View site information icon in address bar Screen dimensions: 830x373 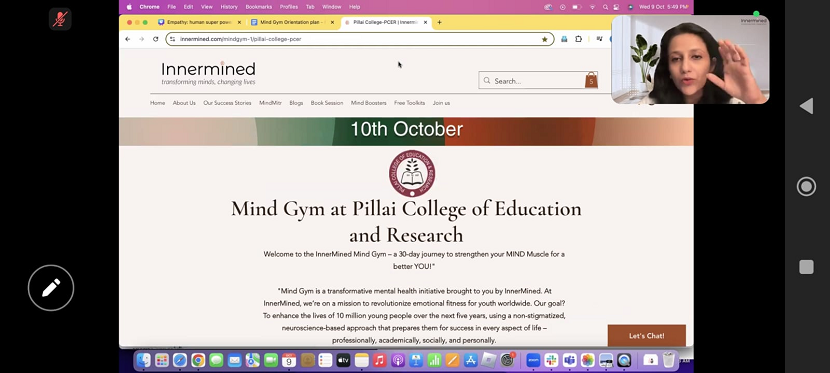pos(172,39)
